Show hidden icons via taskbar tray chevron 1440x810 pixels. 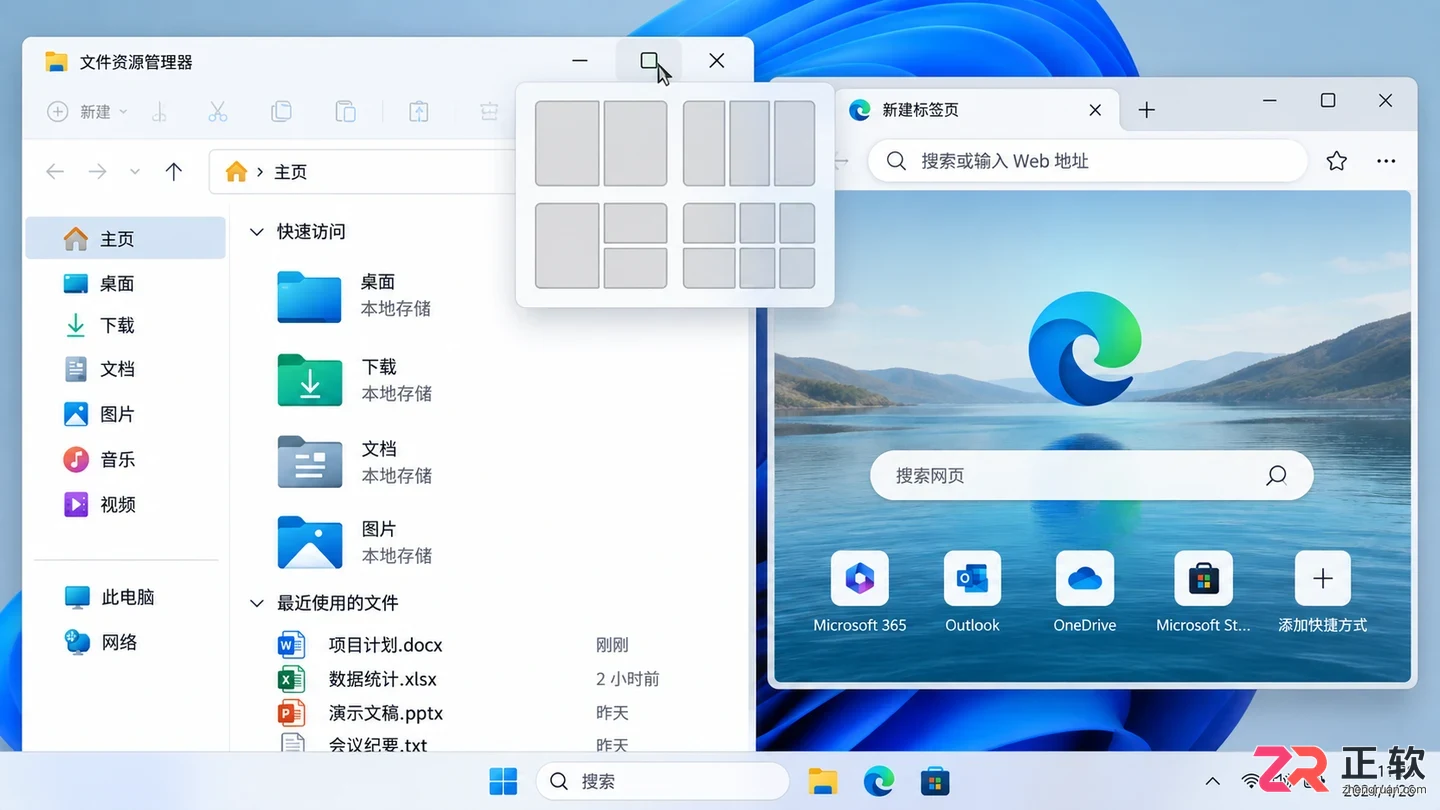(1212, 781)
